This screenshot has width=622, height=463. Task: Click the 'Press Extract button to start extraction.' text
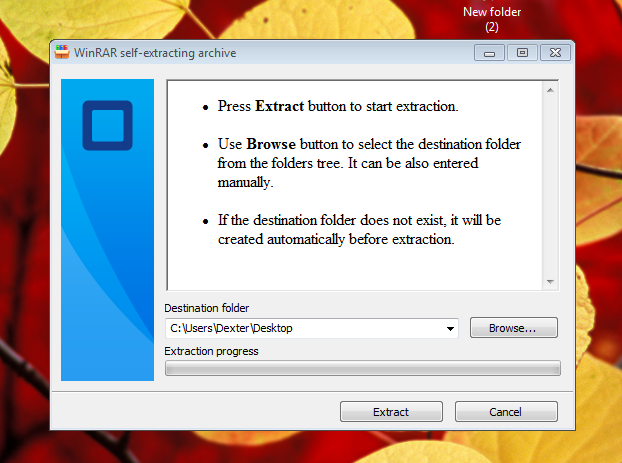(338, 106)
